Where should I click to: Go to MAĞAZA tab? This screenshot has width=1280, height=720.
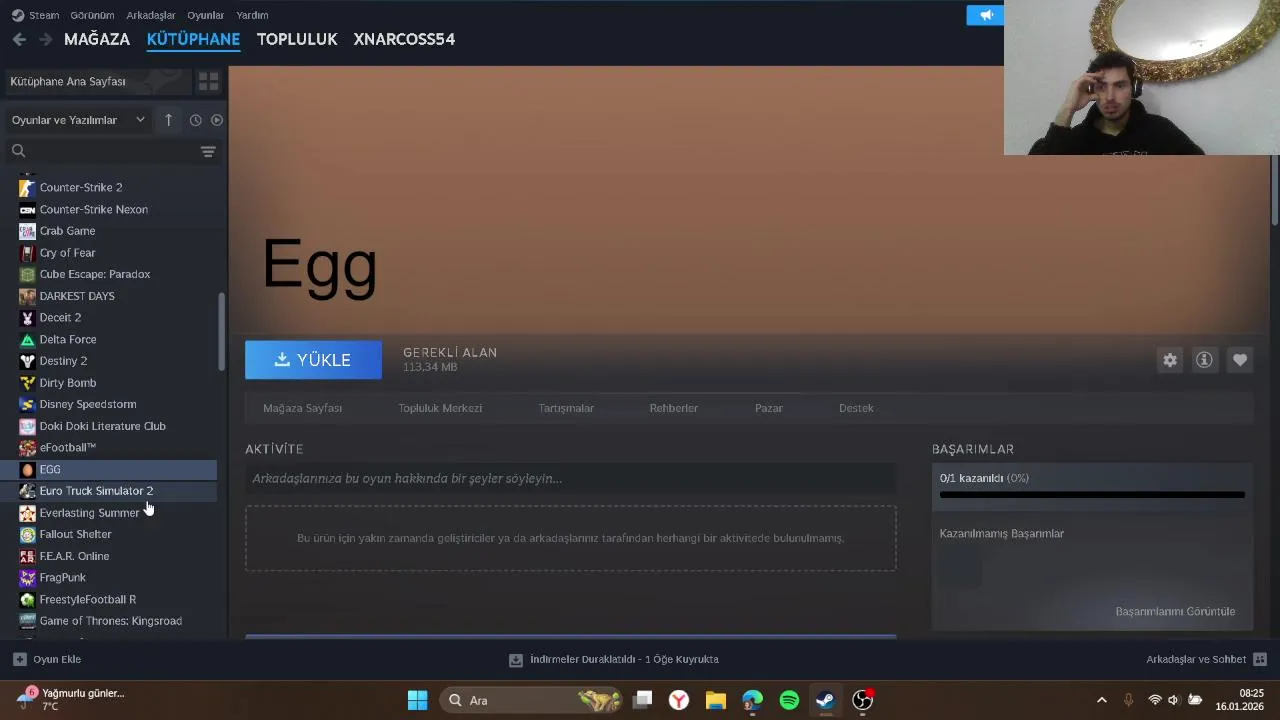click(x=97, y=39)
